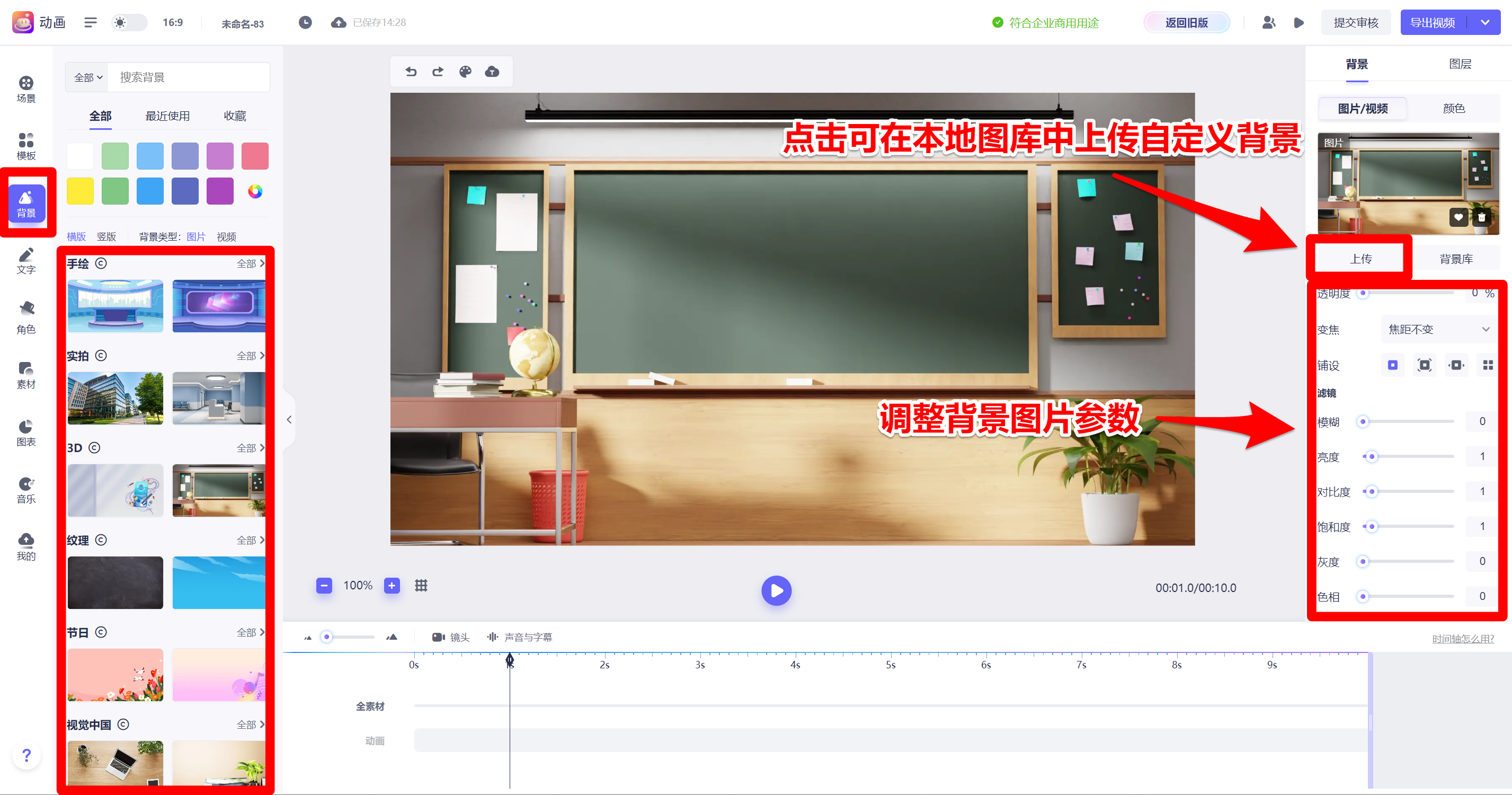The image size is (1512, 795).
Task: Click the preview play icon in header
Action: [1299, 22]
